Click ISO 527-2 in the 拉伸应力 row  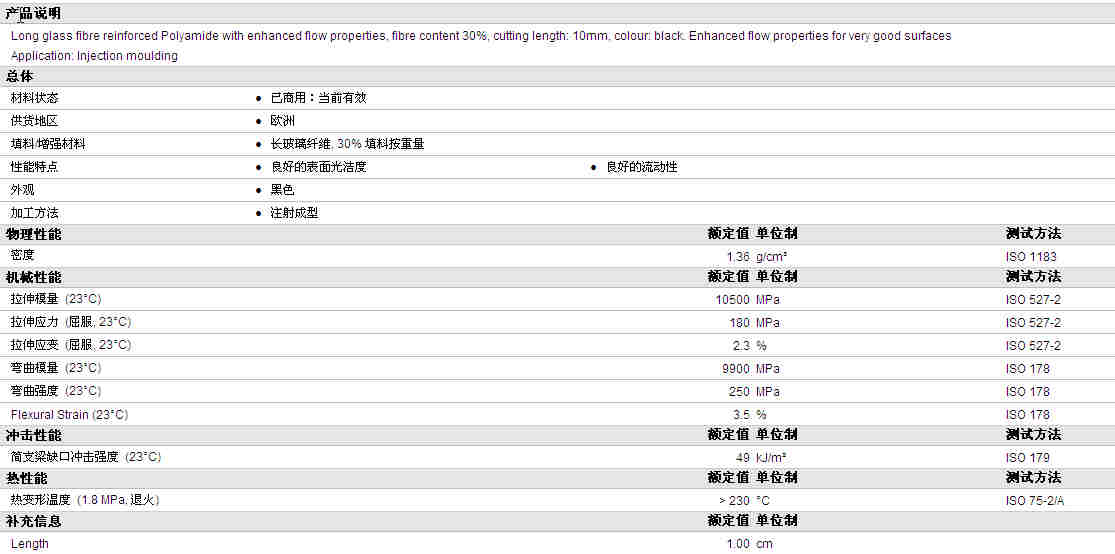click(1034, 323)
